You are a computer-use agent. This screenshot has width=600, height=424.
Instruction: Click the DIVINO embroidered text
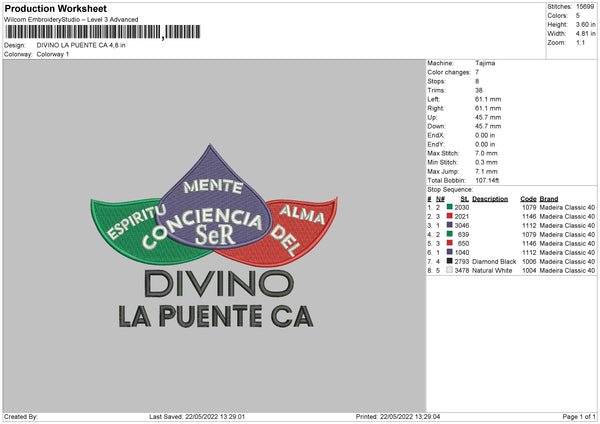(x=219, y=284)
